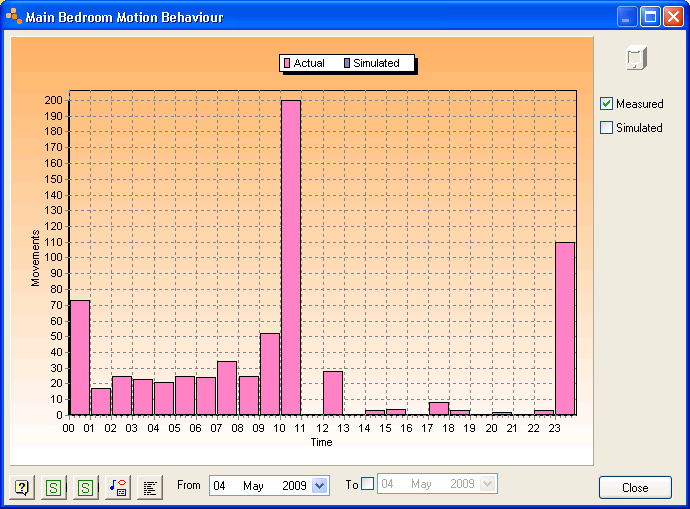Maximize the Main Bedroom Motion Behaviour window

[x=649, y=17]
